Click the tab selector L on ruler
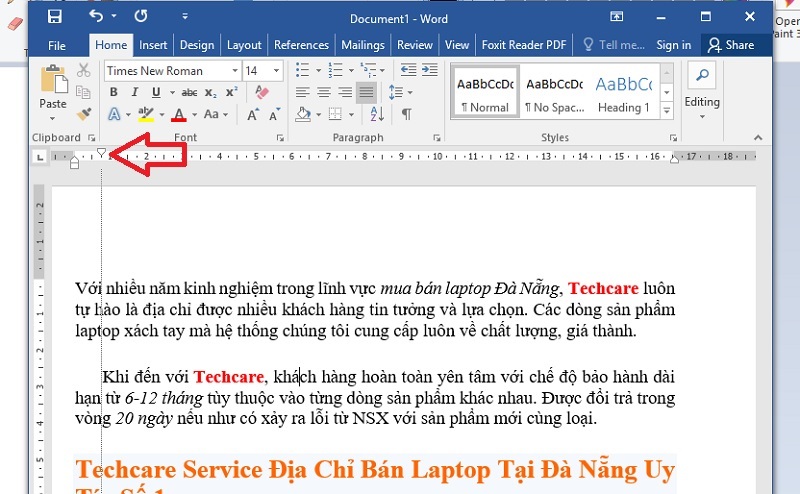The width and height of the screenshot is (800, 494). coord(40,157)
